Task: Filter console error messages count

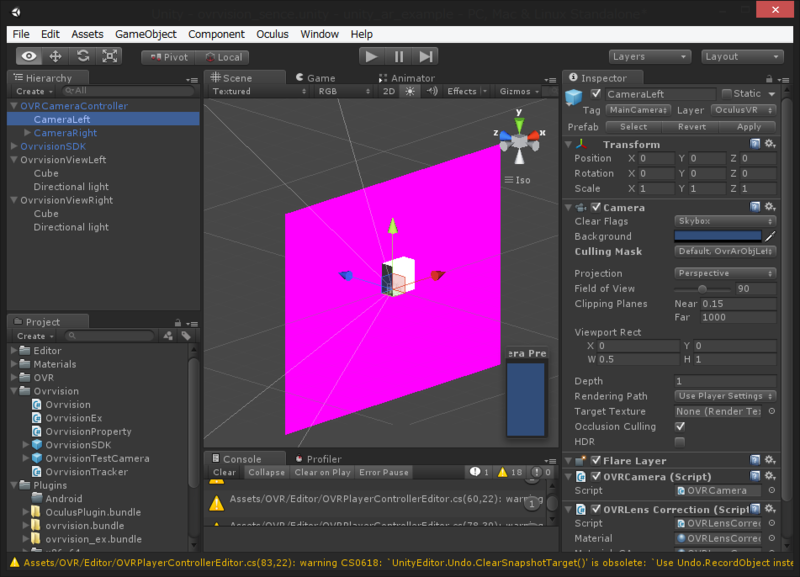Action: (x=542, y=472)
